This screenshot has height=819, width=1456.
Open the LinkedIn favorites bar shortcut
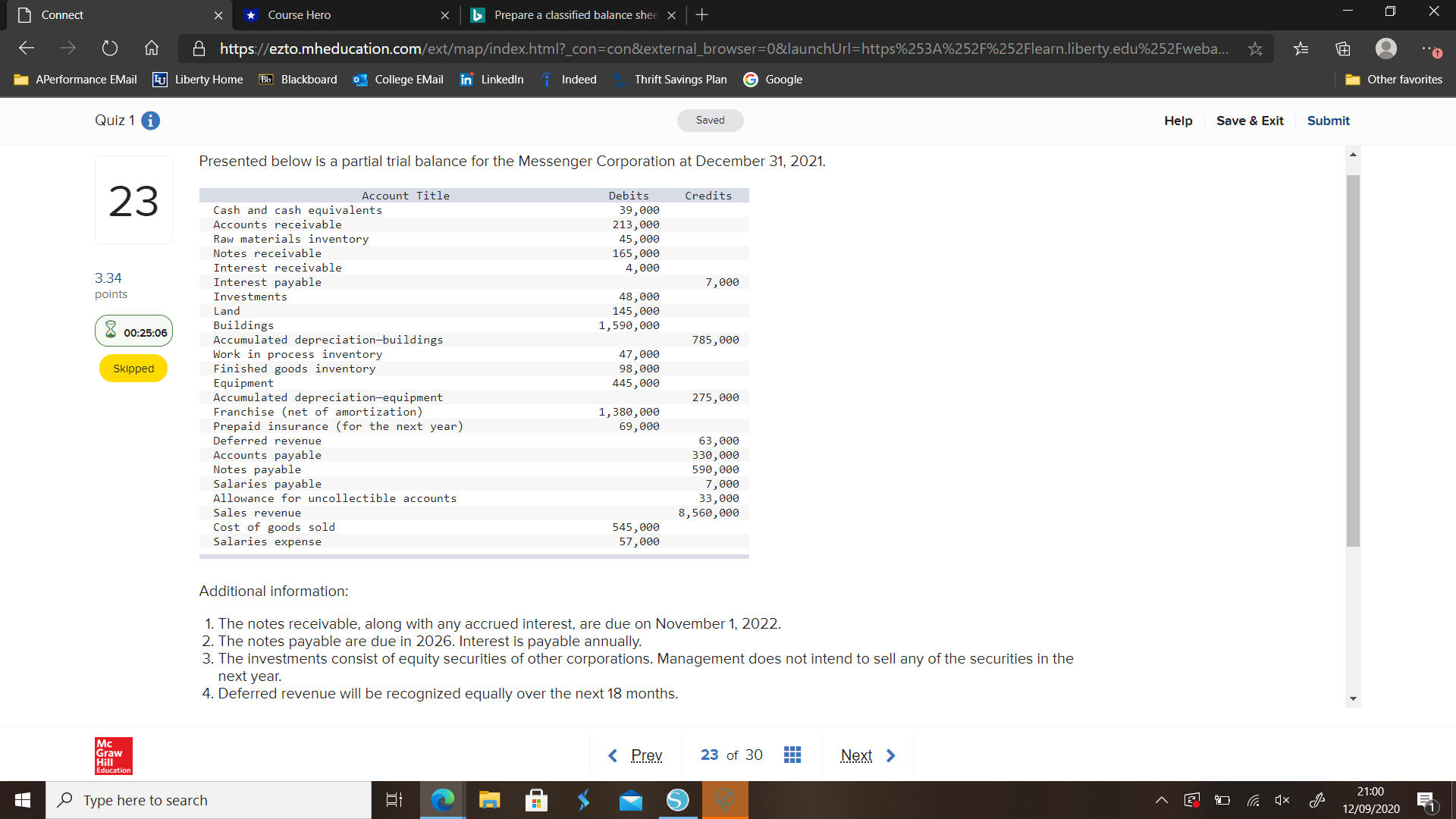(x=491, y=79)
